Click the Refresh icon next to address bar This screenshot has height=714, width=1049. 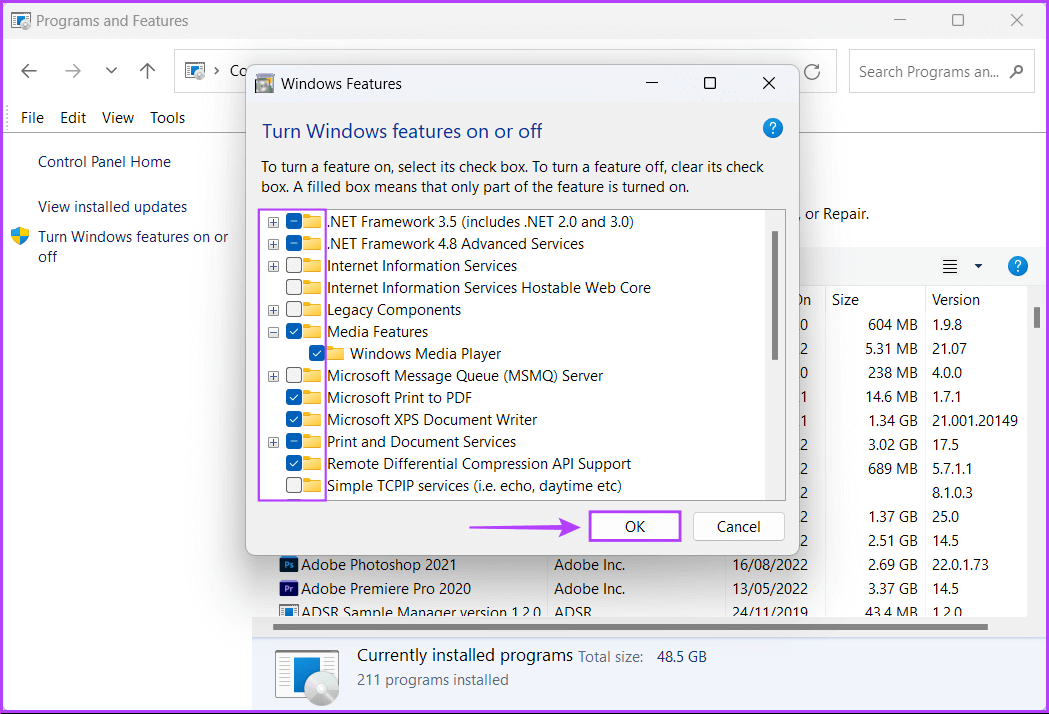coord(812,72)
